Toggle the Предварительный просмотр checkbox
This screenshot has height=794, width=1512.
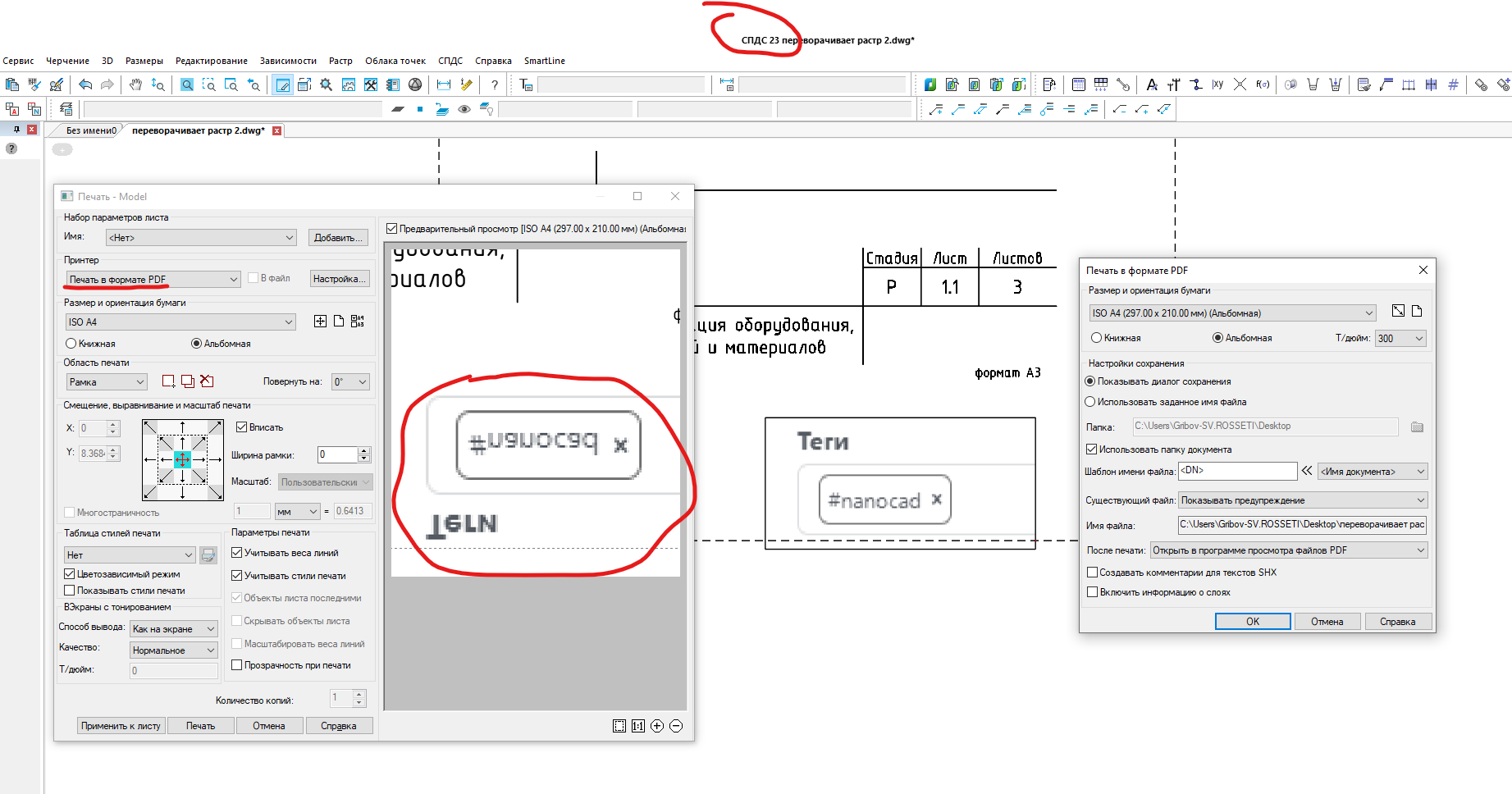(x=392, y=229)
